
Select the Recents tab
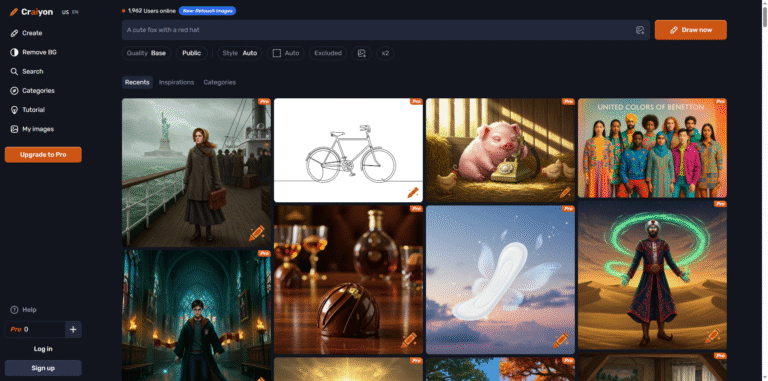[x=137, y=82]
